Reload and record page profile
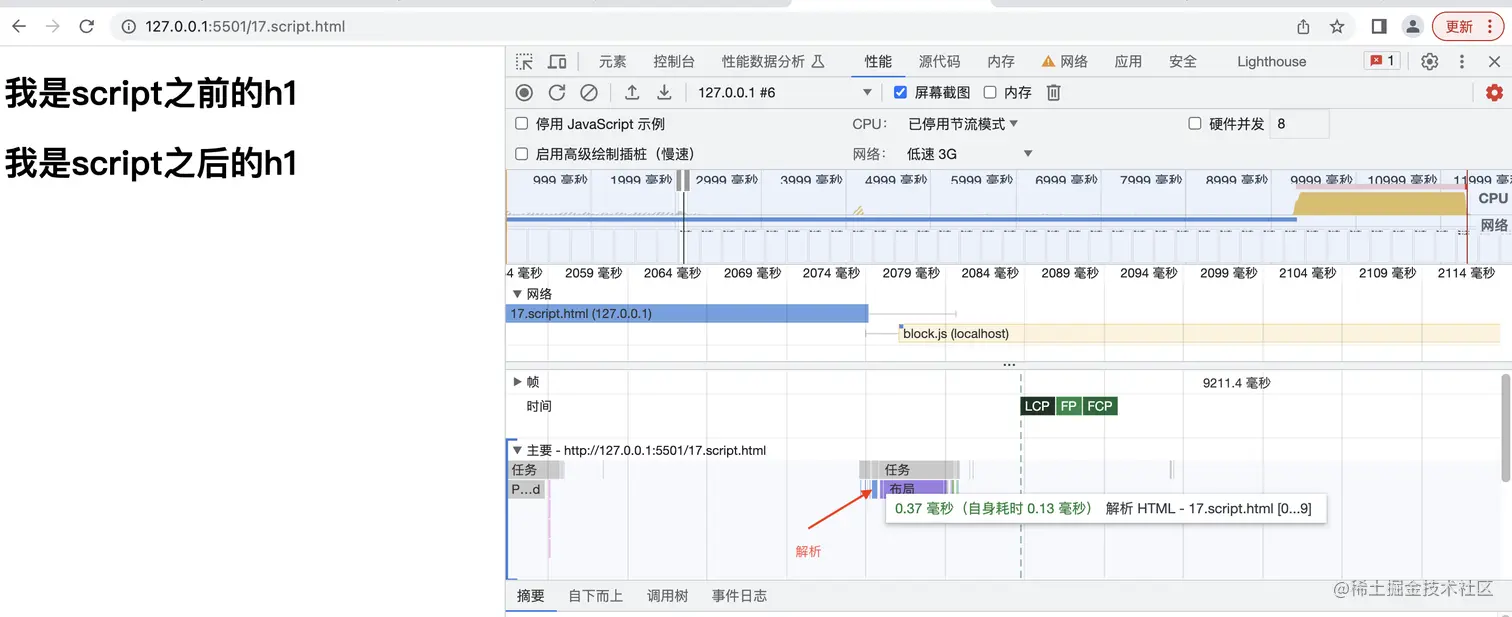 (557, 92)
